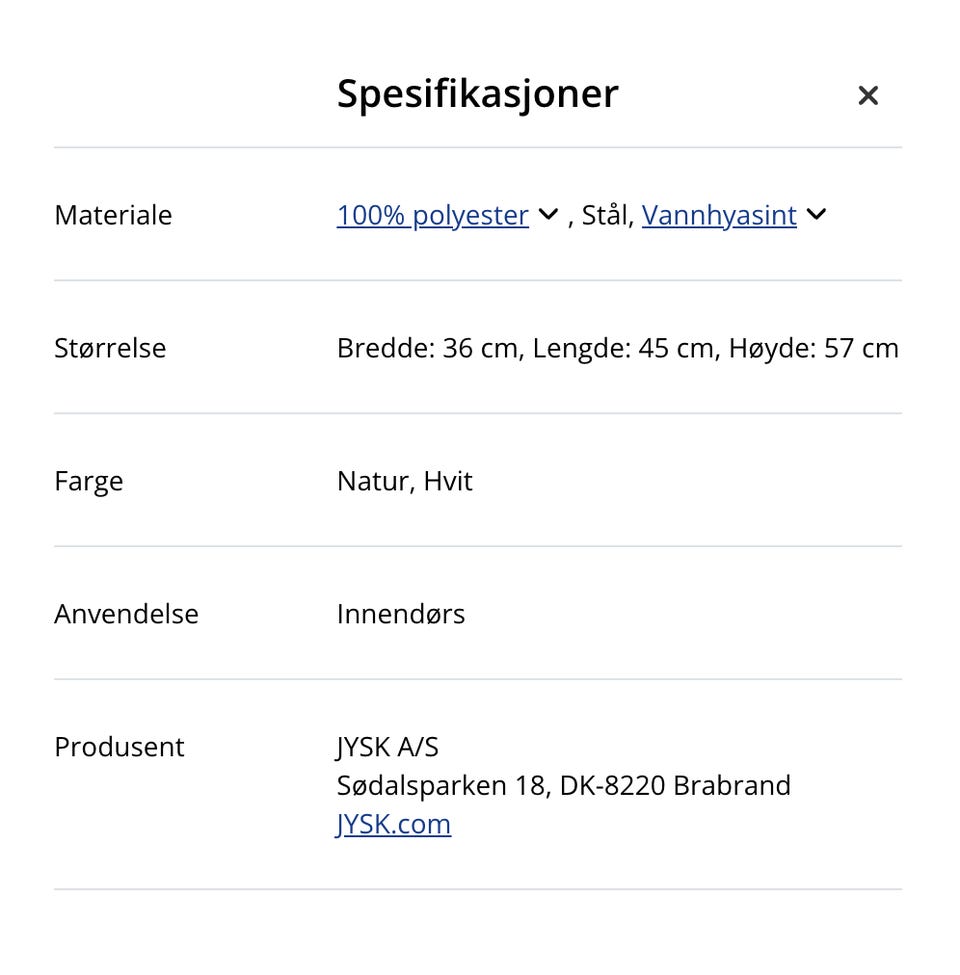Image resolution: width=960 pixels, height=975 pixels.
Task: Click the Stål material text
Action: click(607, 215)
